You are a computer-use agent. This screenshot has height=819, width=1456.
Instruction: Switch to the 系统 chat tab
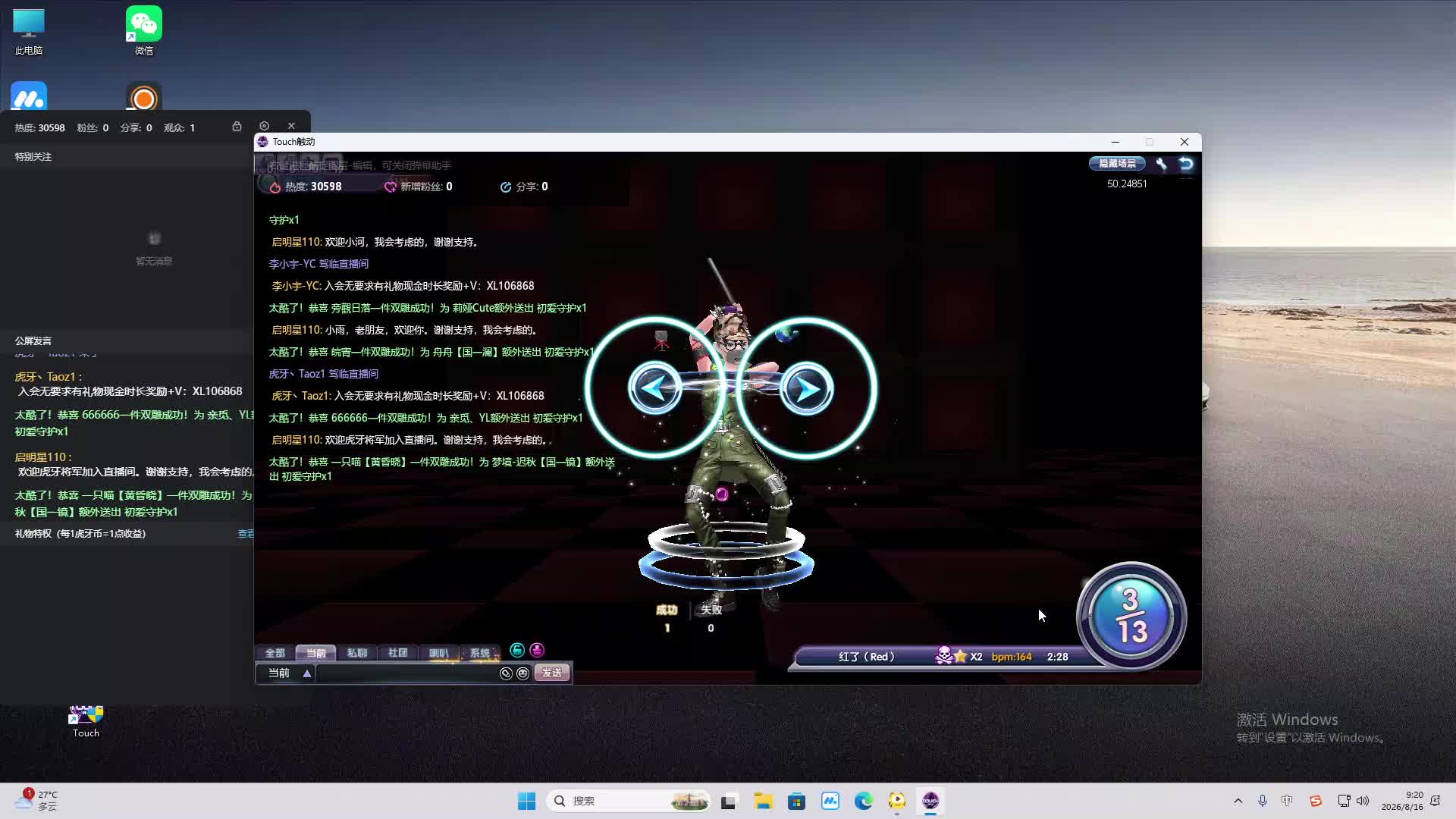pos(479,653)
